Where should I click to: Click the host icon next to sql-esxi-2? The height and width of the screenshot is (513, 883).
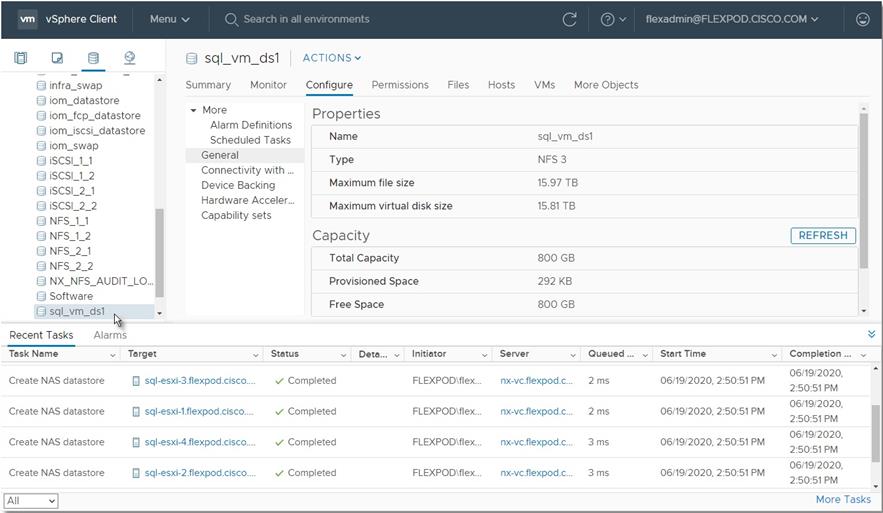coord(136,474)
